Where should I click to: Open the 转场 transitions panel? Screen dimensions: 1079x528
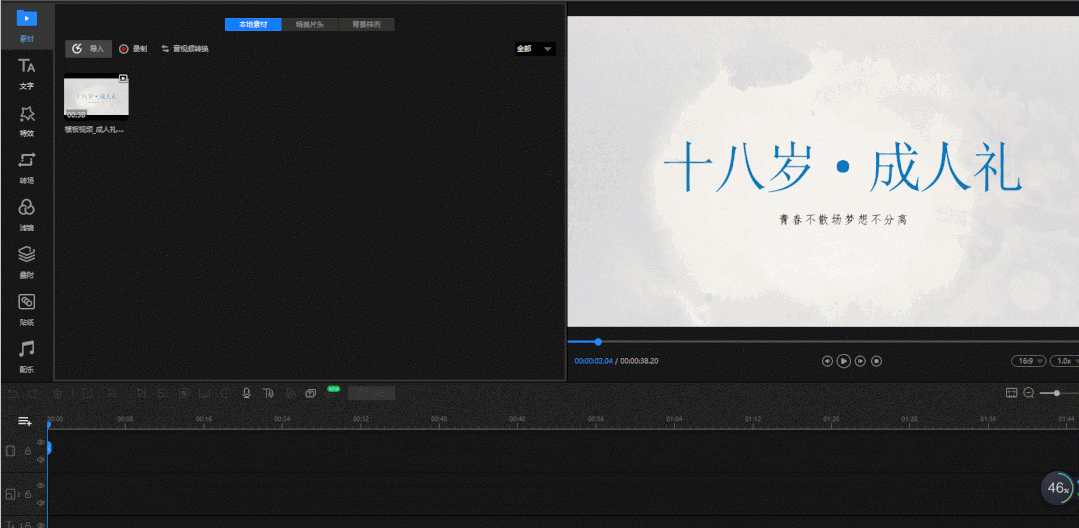click(26, 168)
